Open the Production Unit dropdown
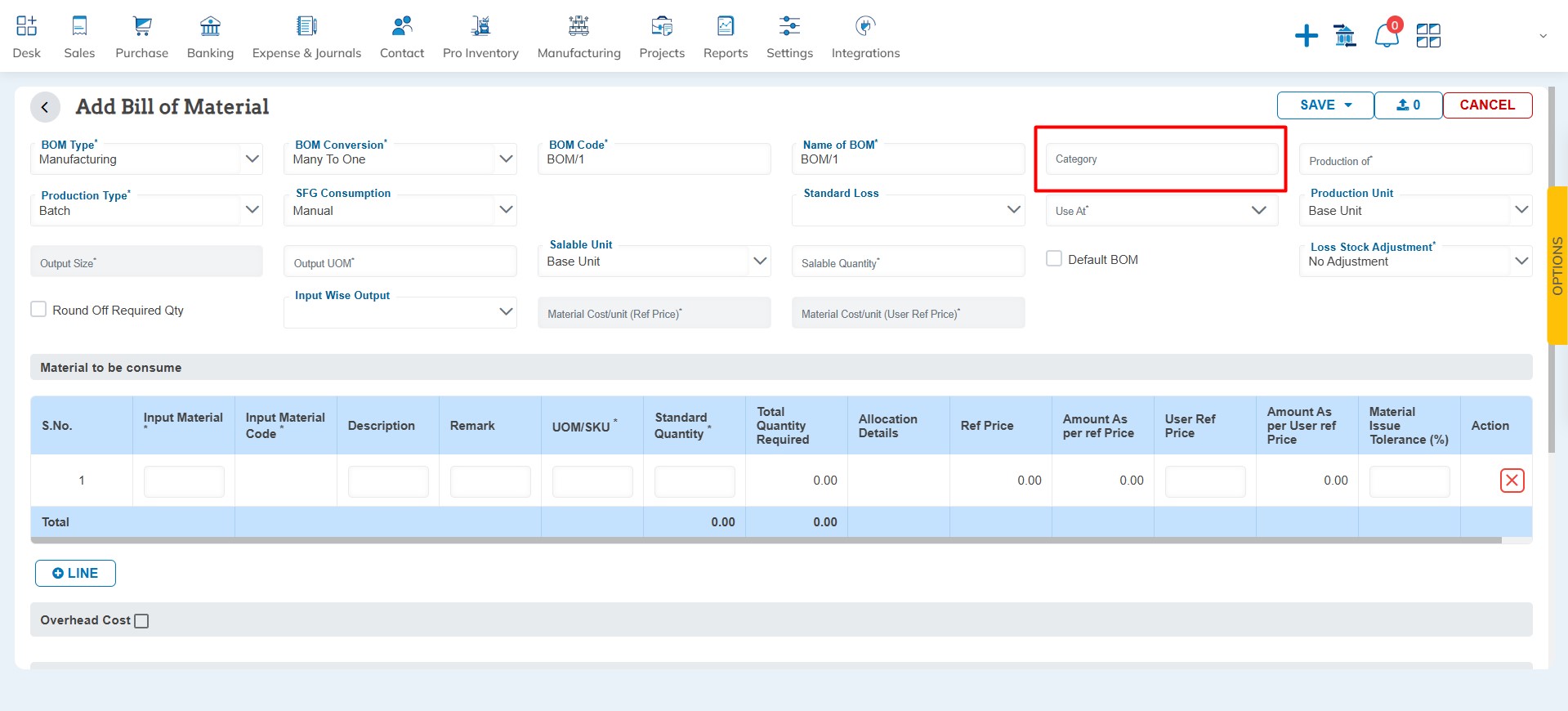Image resolution: width=1568 pixels, height=711 pixels. [x=1415, y=210]
